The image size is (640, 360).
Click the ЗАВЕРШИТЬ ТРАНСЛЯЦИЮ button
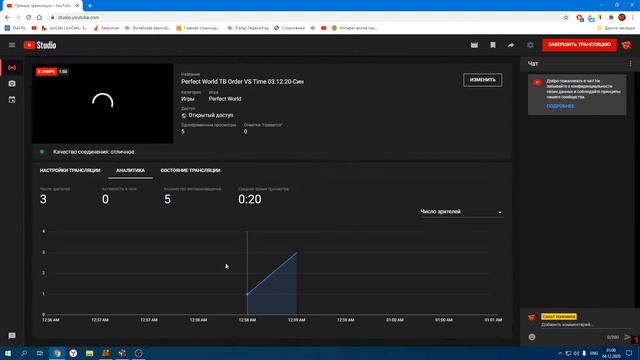(x=579, y=44)
